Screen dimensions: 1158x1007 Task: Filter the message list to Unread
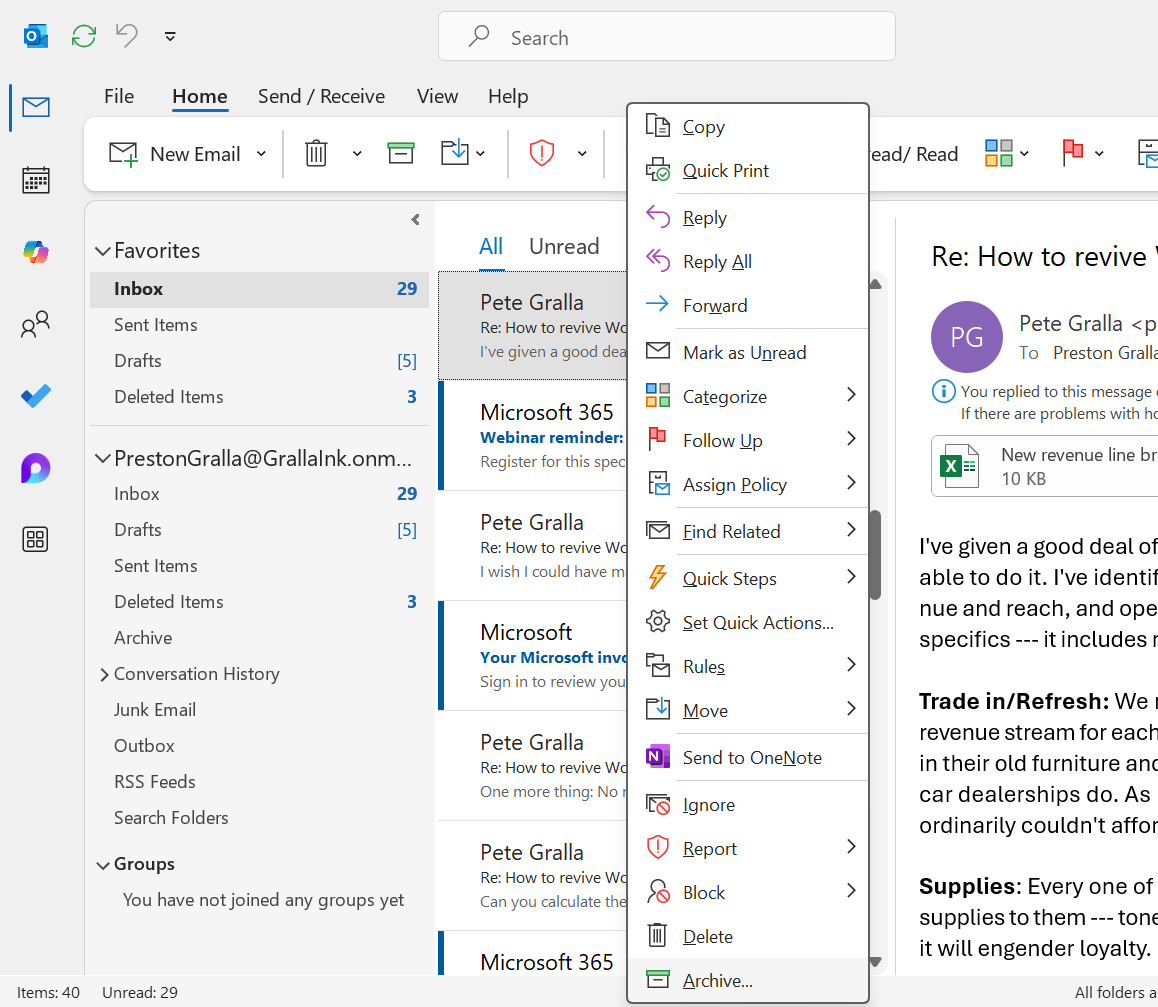pos(564,246)
